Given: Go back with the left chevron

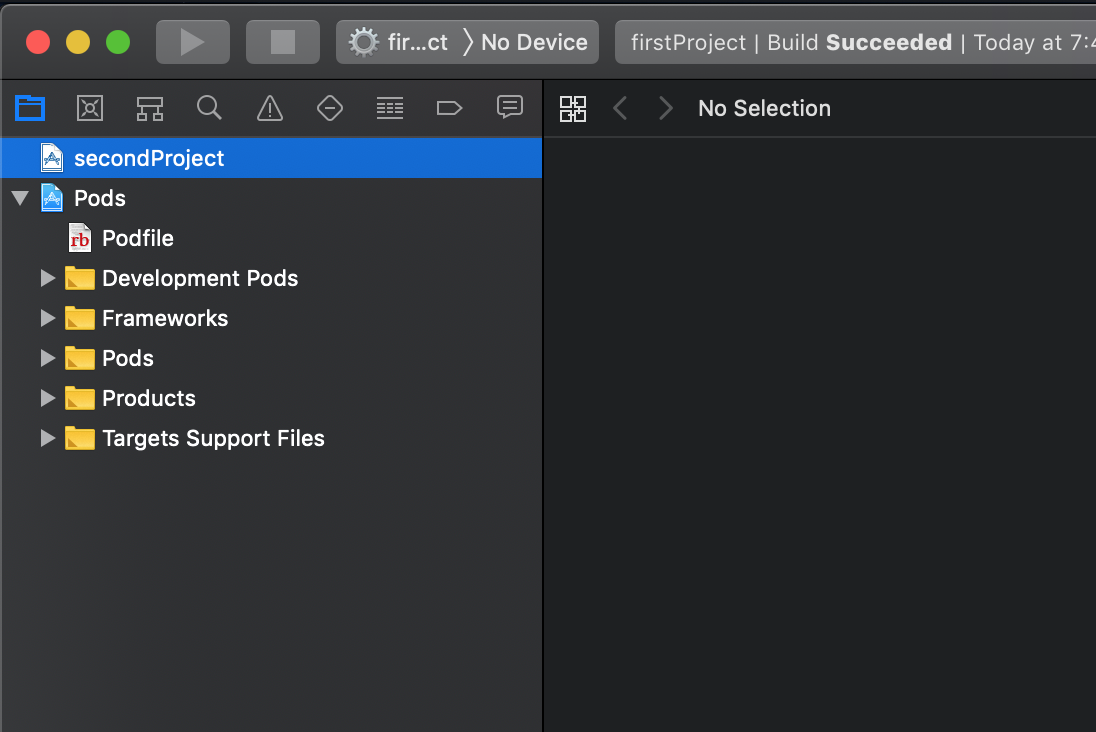Looking at the screenshot, I should (620, 108).
